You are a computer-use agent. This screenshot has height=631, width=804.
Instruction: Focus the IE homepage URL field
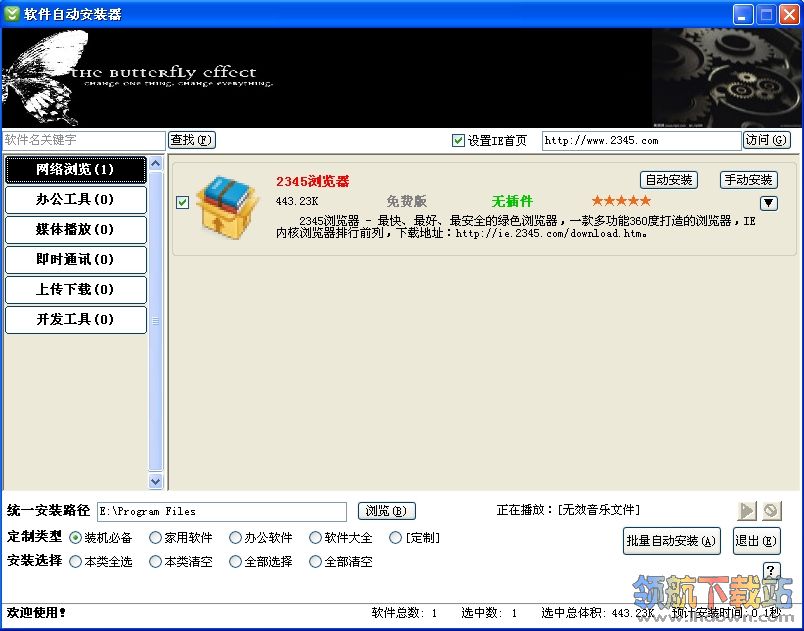click(641, 140)
